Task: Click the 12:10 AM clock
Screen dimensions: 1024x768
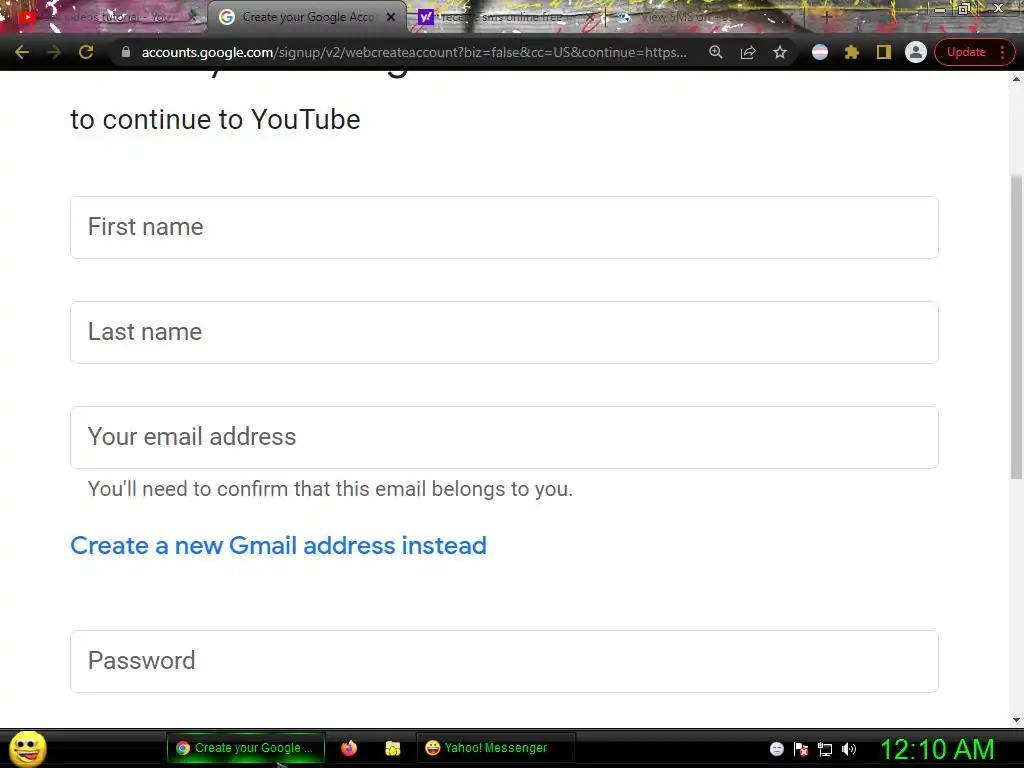Action: (937, 749)
